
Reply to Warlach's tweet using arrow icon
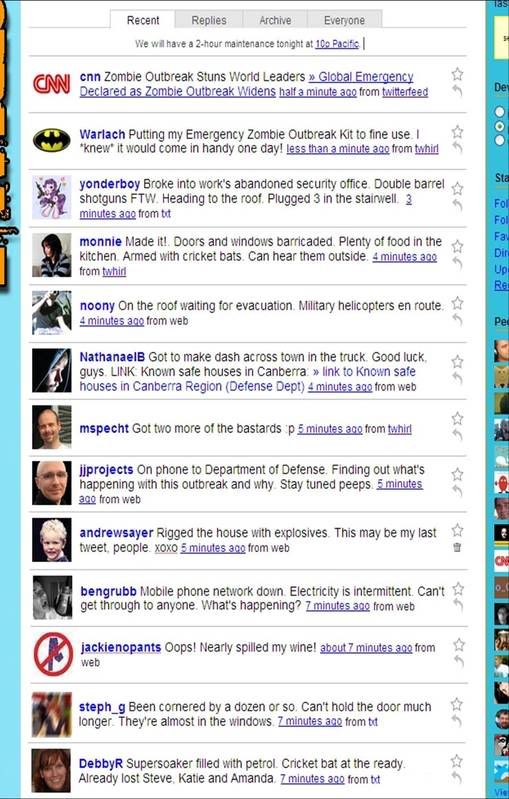(x=457, y=148)
